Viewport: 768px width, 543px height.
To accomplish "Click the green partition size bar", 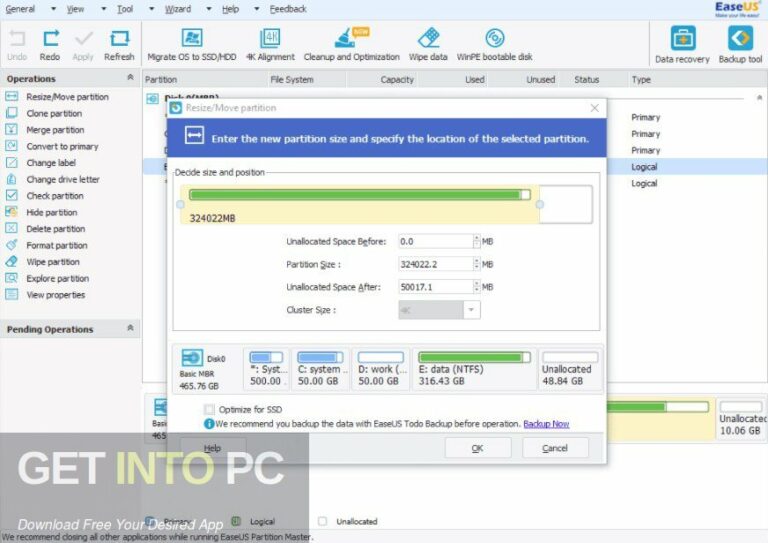I will coord(360,195).
